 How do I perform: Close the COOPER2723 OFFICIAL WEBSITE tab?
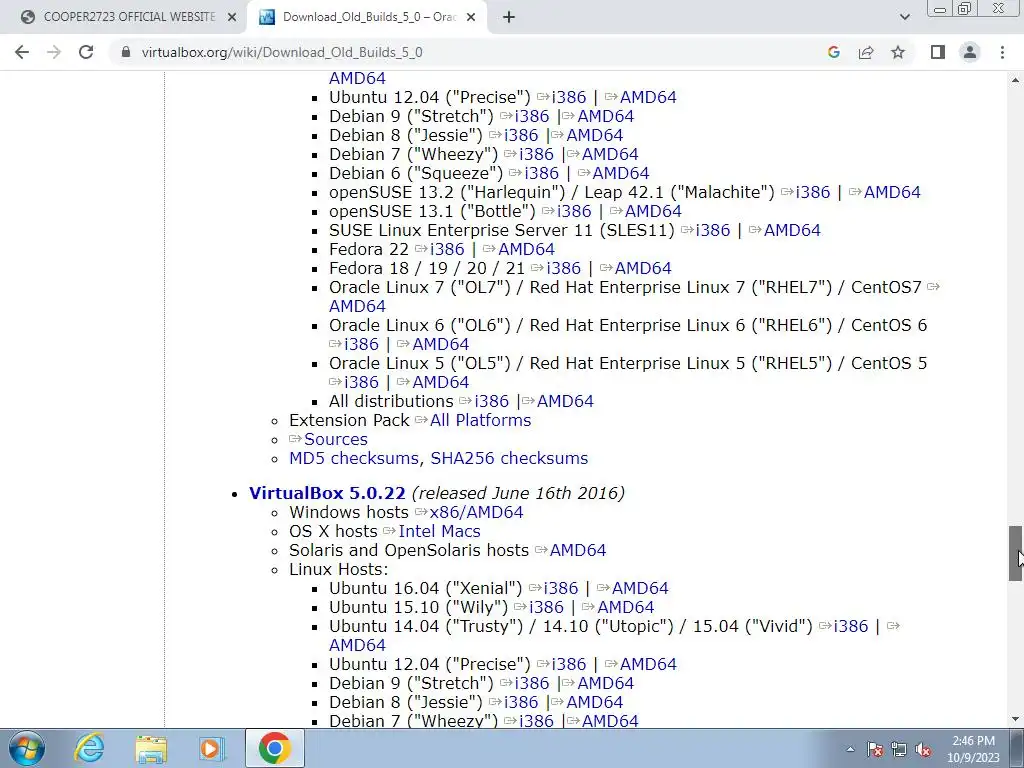click(232, 18)
